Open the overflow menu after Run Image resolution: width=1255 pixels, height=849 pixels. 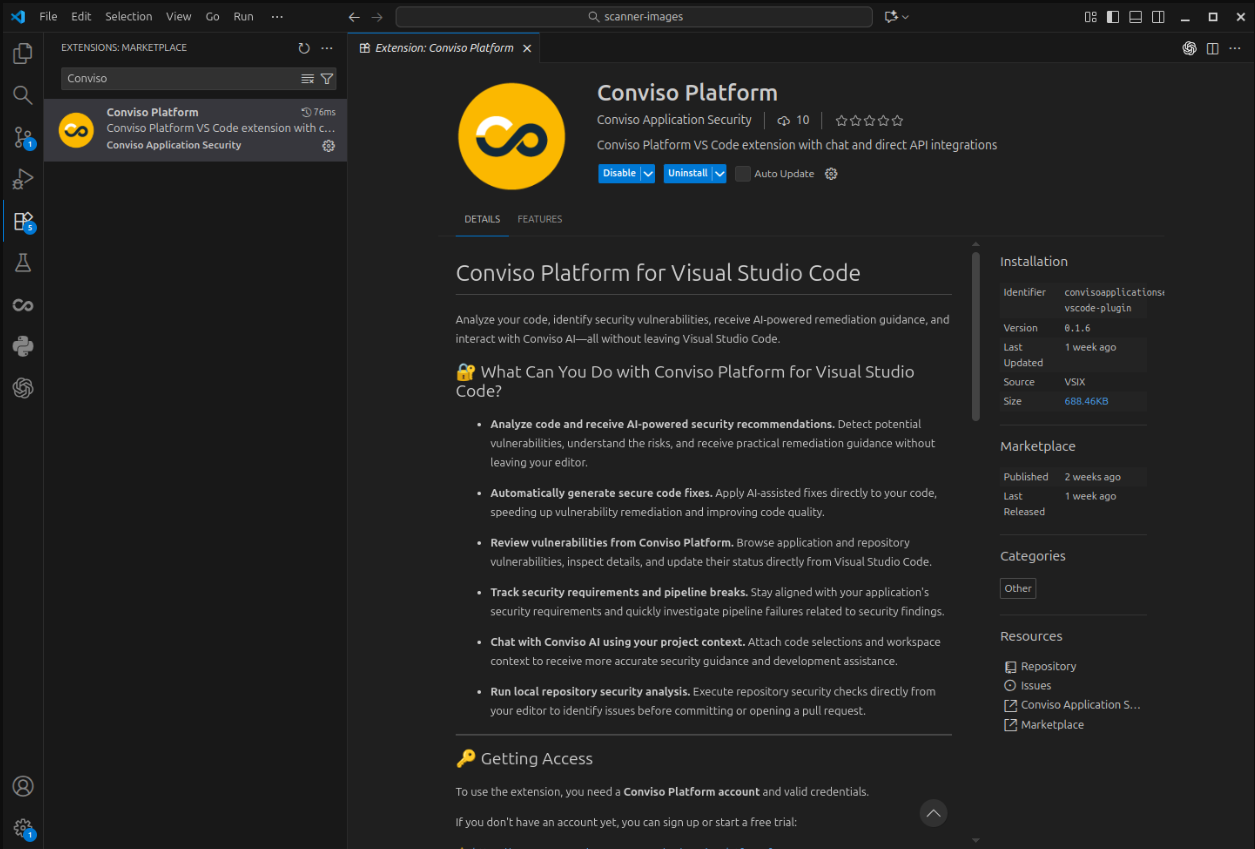coord(277,17)
